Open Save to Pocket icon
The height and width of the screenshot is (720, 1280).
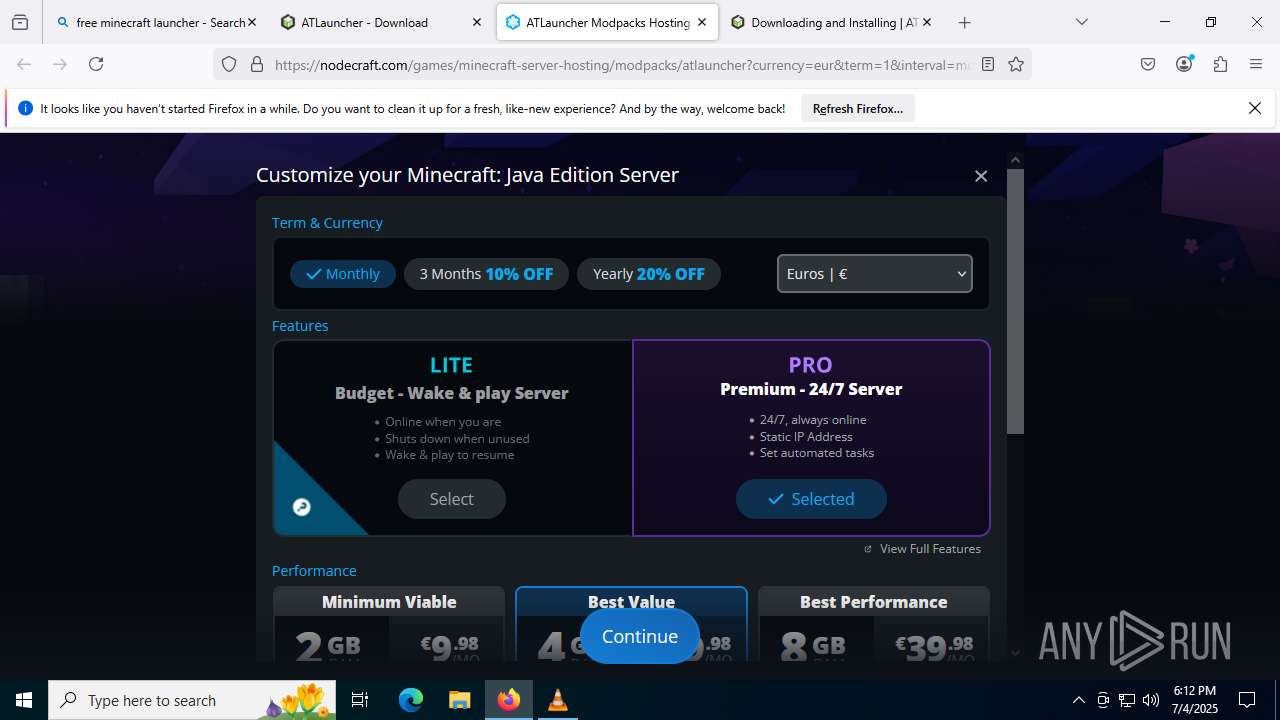1148,64
